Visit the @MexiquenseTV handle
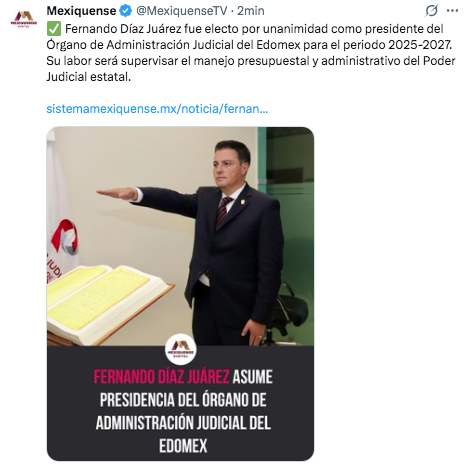Viewport: 466px width, 464px height. [x=182, y=11]
